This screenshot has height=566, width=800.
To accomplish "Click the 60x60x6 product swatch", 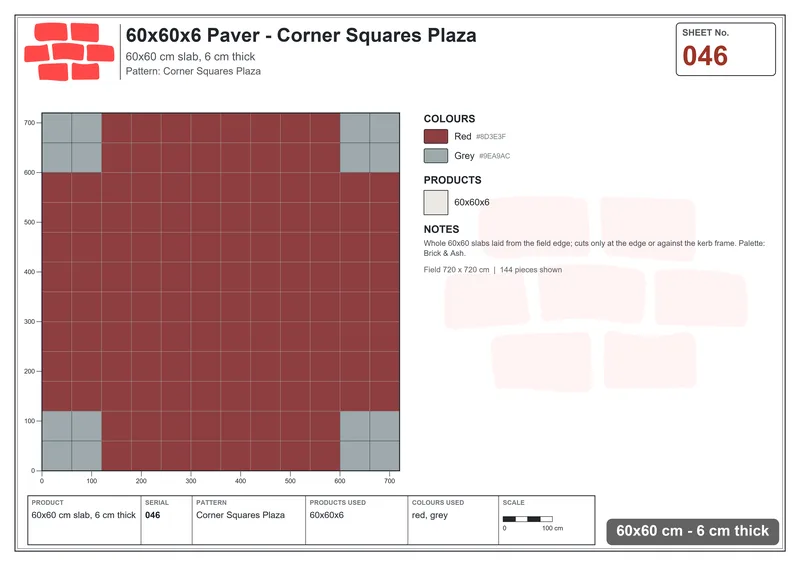I will tap(436, 202).
